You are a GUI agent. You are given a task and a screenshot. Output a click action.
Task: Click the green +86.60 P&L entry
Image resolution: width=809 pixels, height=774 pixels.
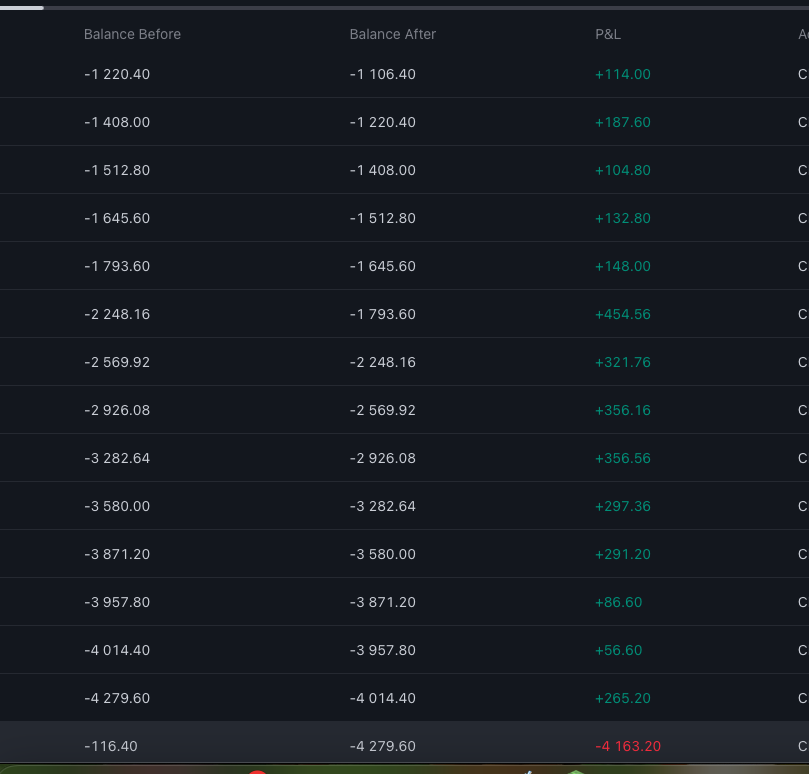click(618, 602)
